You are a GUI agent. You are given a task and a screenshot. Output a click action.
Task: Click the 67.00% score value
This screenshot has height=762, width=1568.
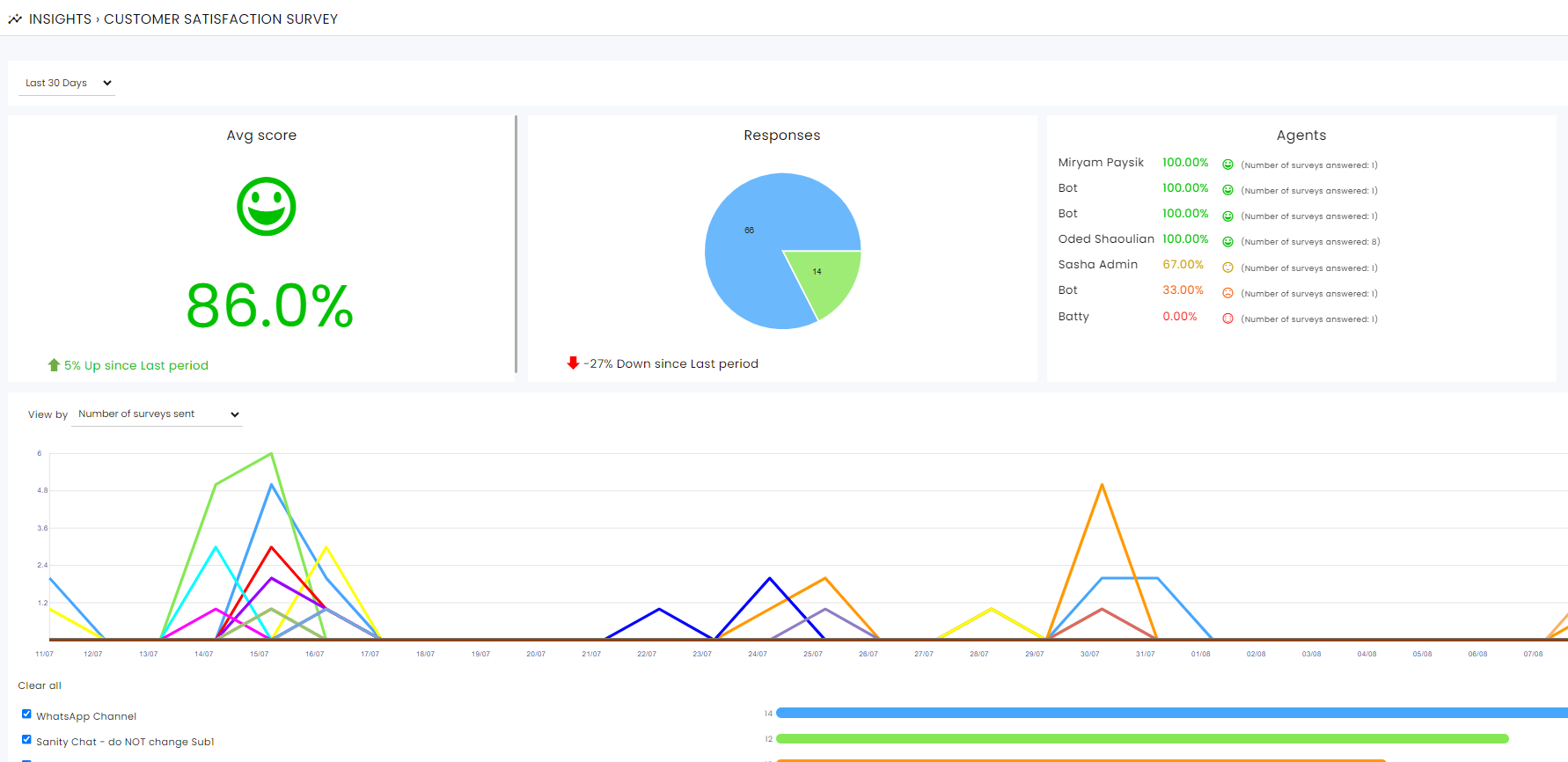tap(1183, 265)
